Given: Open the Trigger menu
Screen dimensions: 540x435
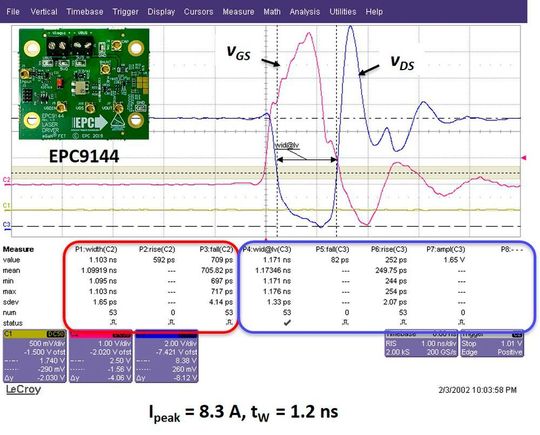Looking at the screenshot, I should (x=125, y=12).
